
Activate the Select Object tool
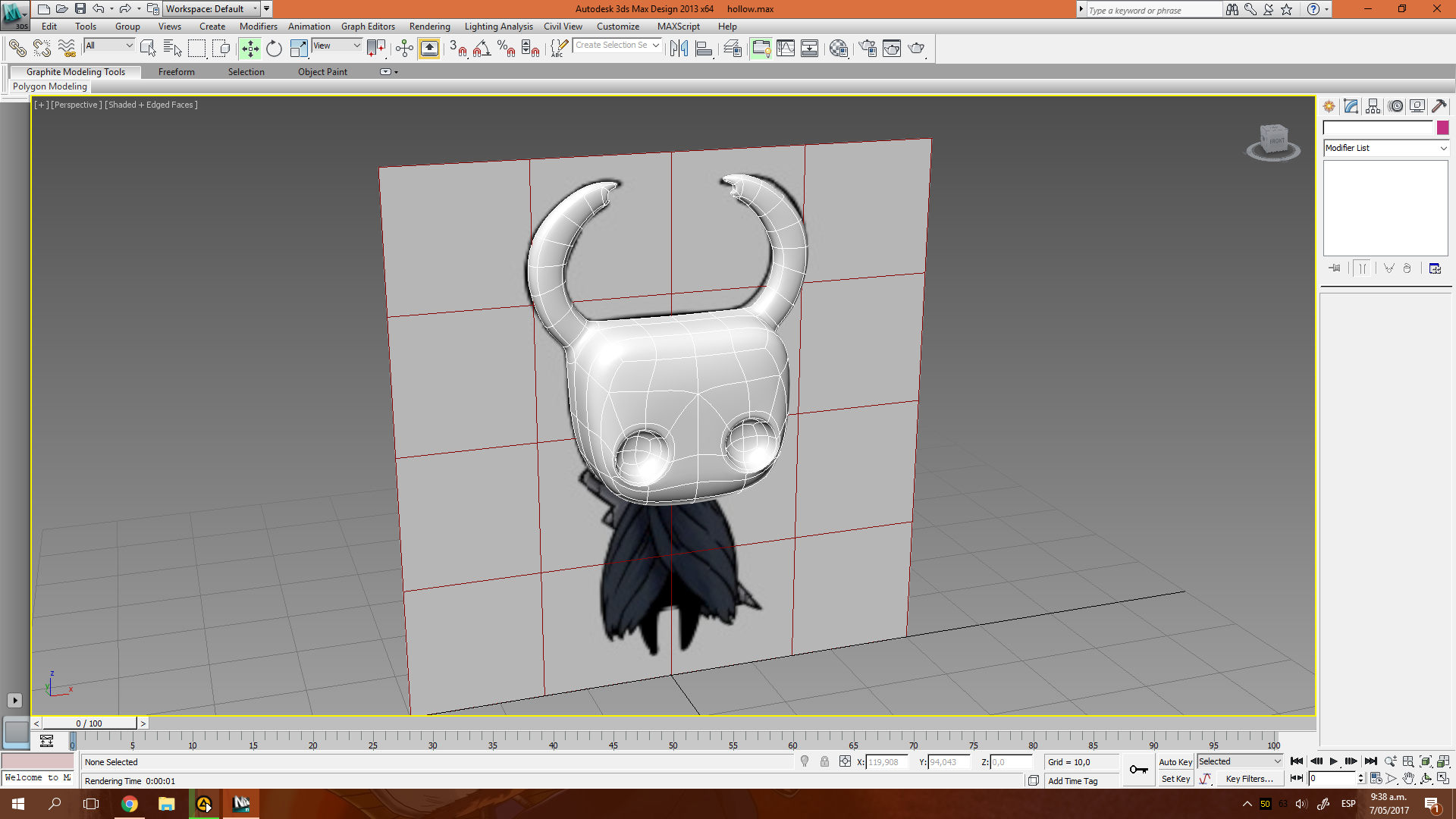click(x=148, y=49)
